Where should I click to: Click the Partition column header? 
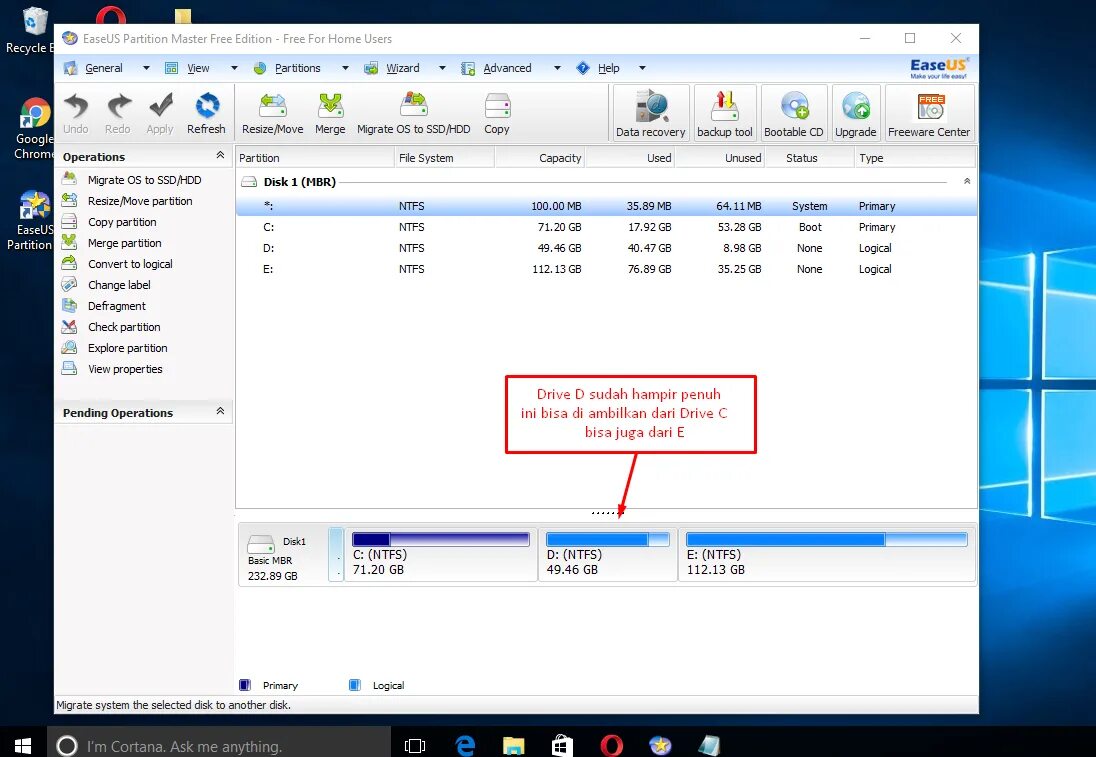(315, 158)
